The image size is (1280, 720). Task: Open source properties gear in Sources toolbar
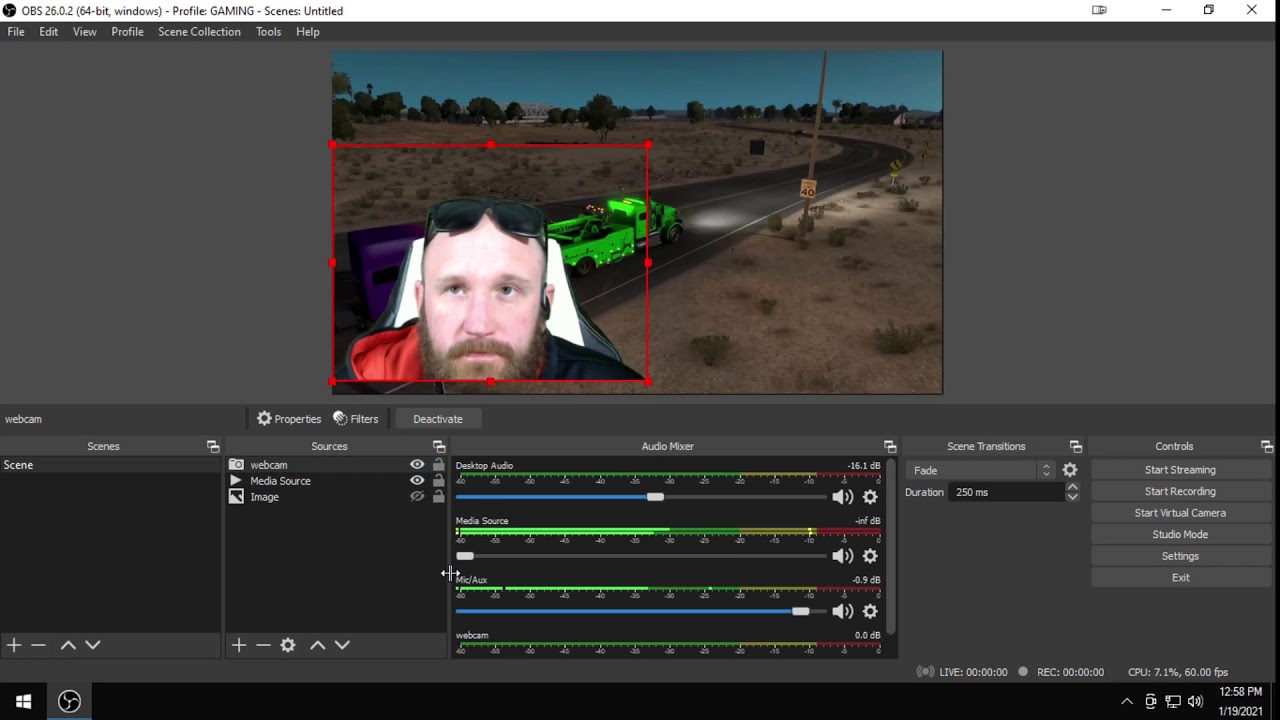[288, 645]
